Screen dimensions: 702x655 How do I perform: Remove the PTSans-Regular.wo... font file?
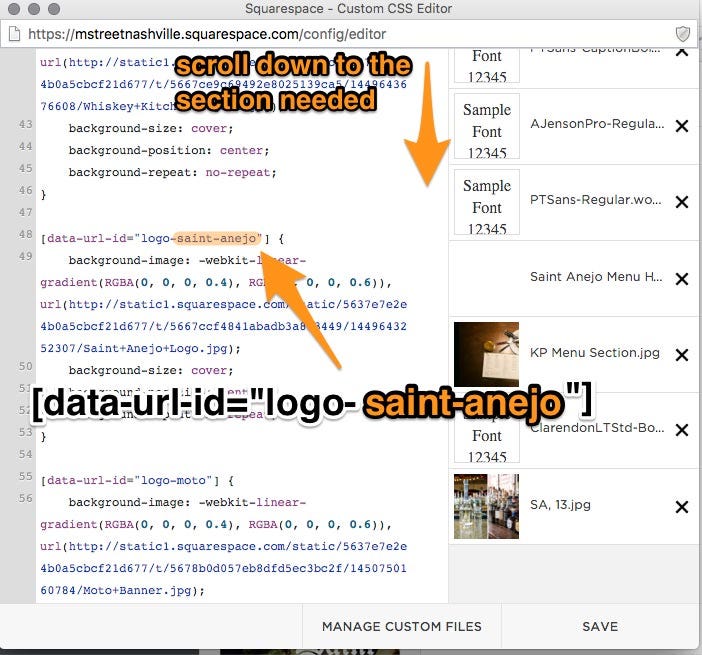click(681, 202)
